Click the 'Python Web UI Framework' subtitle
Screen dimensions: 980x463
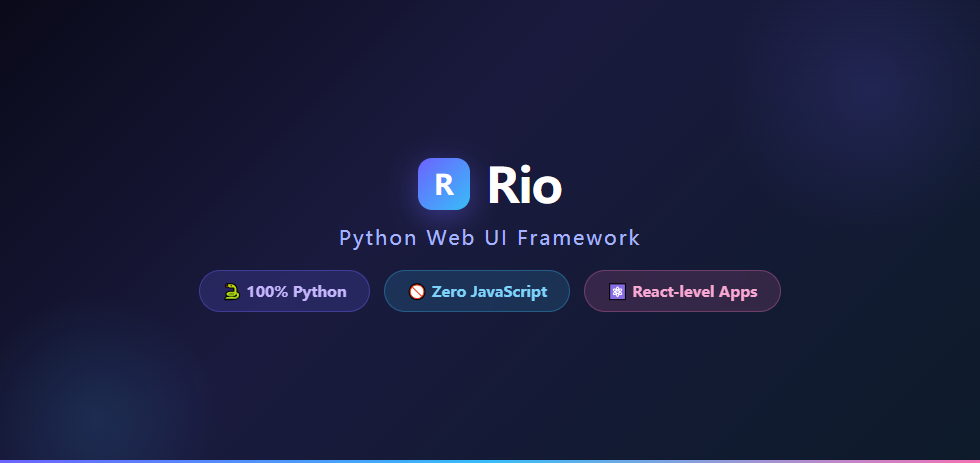[x=489, y=238]
